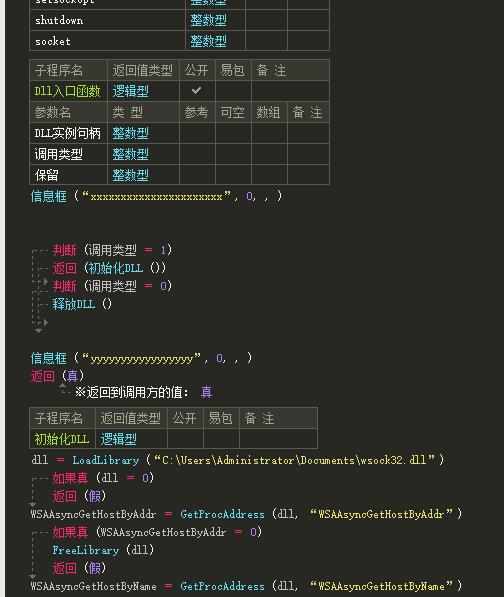504x597 pixels.
Task: Click the dll = LoadLibrary code line
Action: (238, 460)
